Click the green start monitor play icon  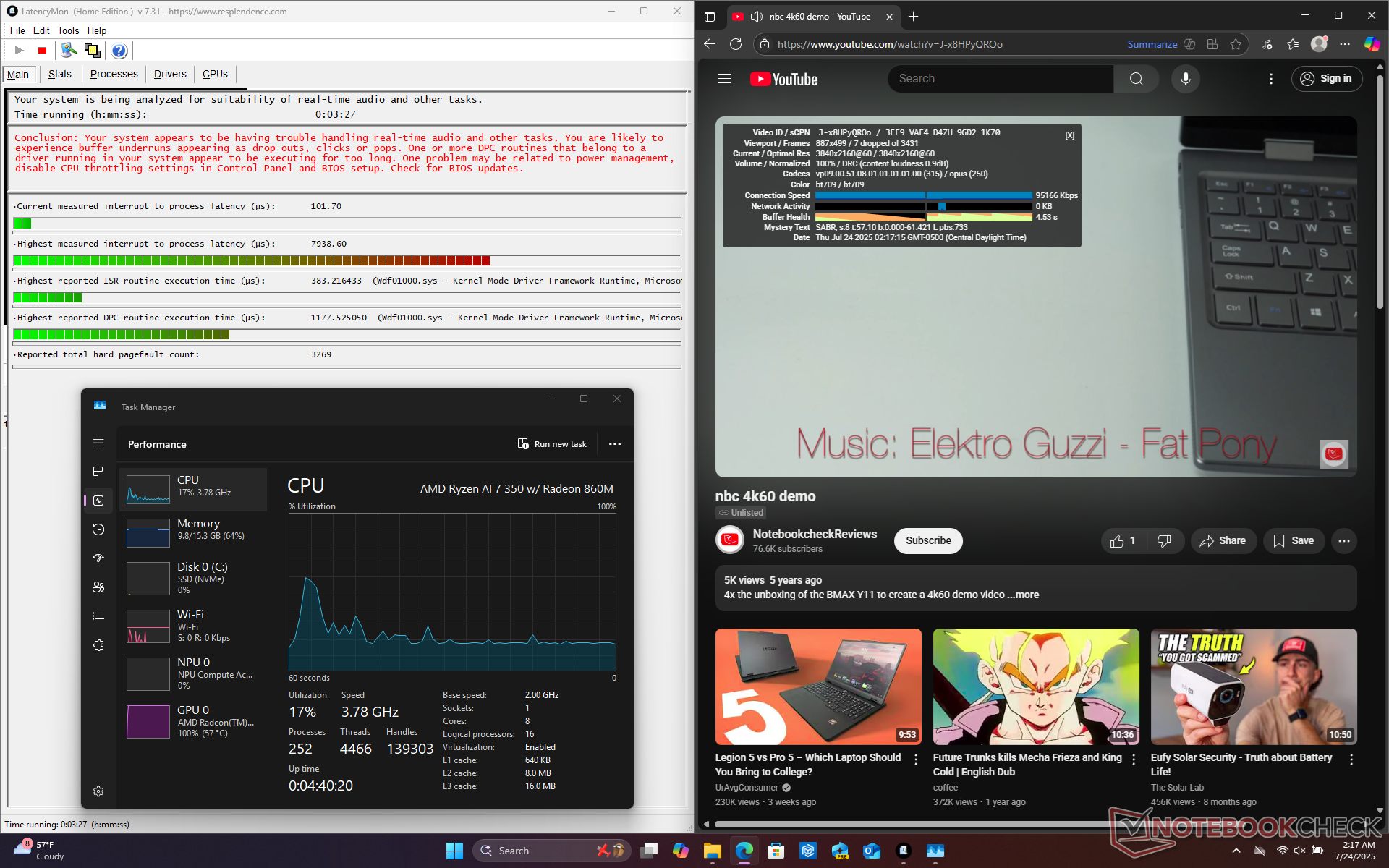coord(20,51)
